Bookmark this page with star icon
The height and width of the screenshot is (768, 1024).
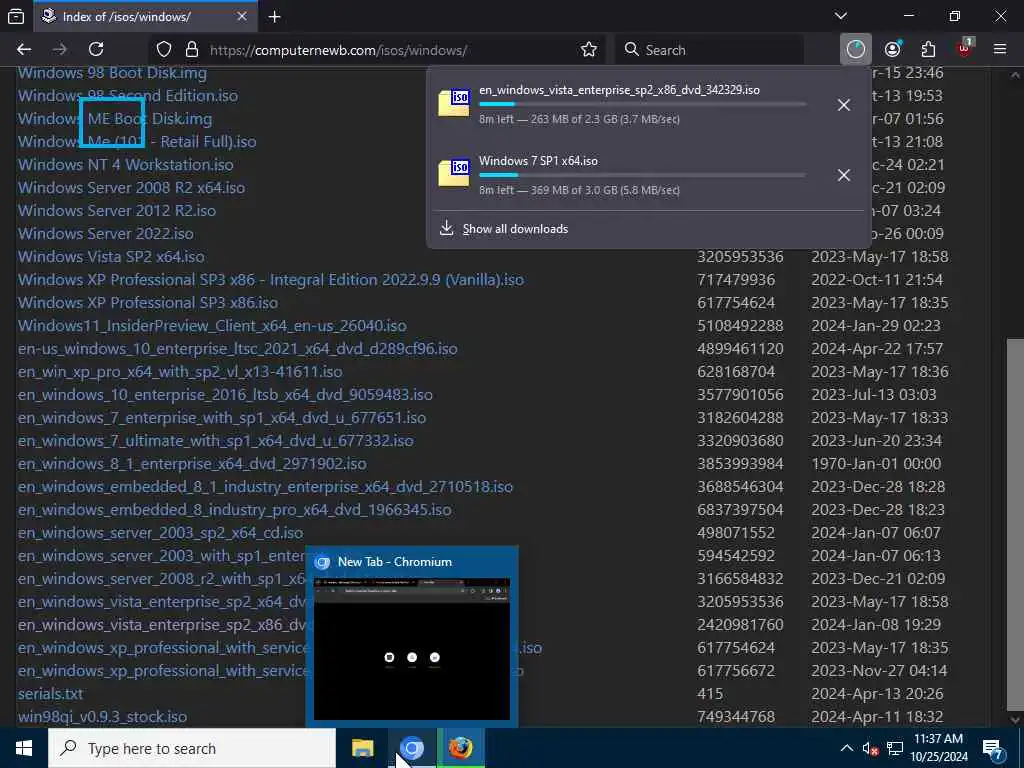(588, 50)
